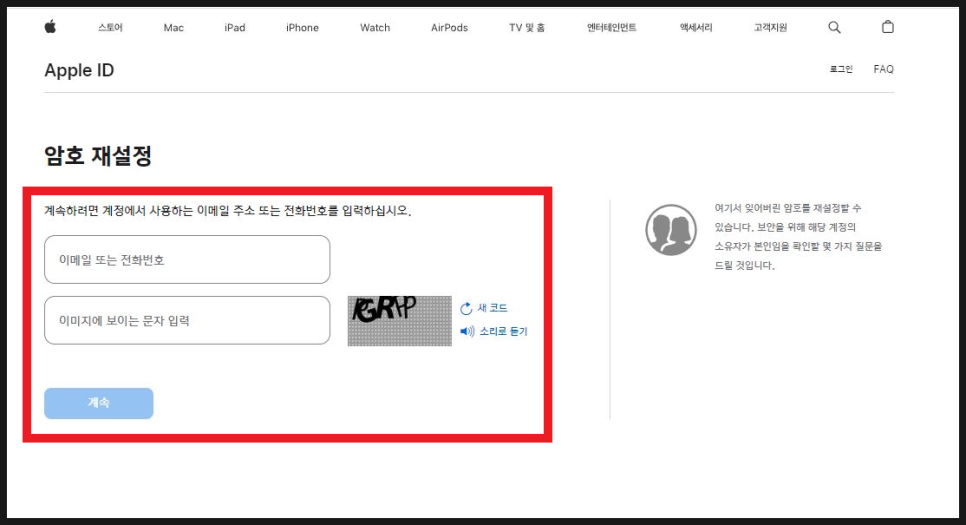Open the iPad menu item
Screen dimensions: 966x525
click(235, 28)
